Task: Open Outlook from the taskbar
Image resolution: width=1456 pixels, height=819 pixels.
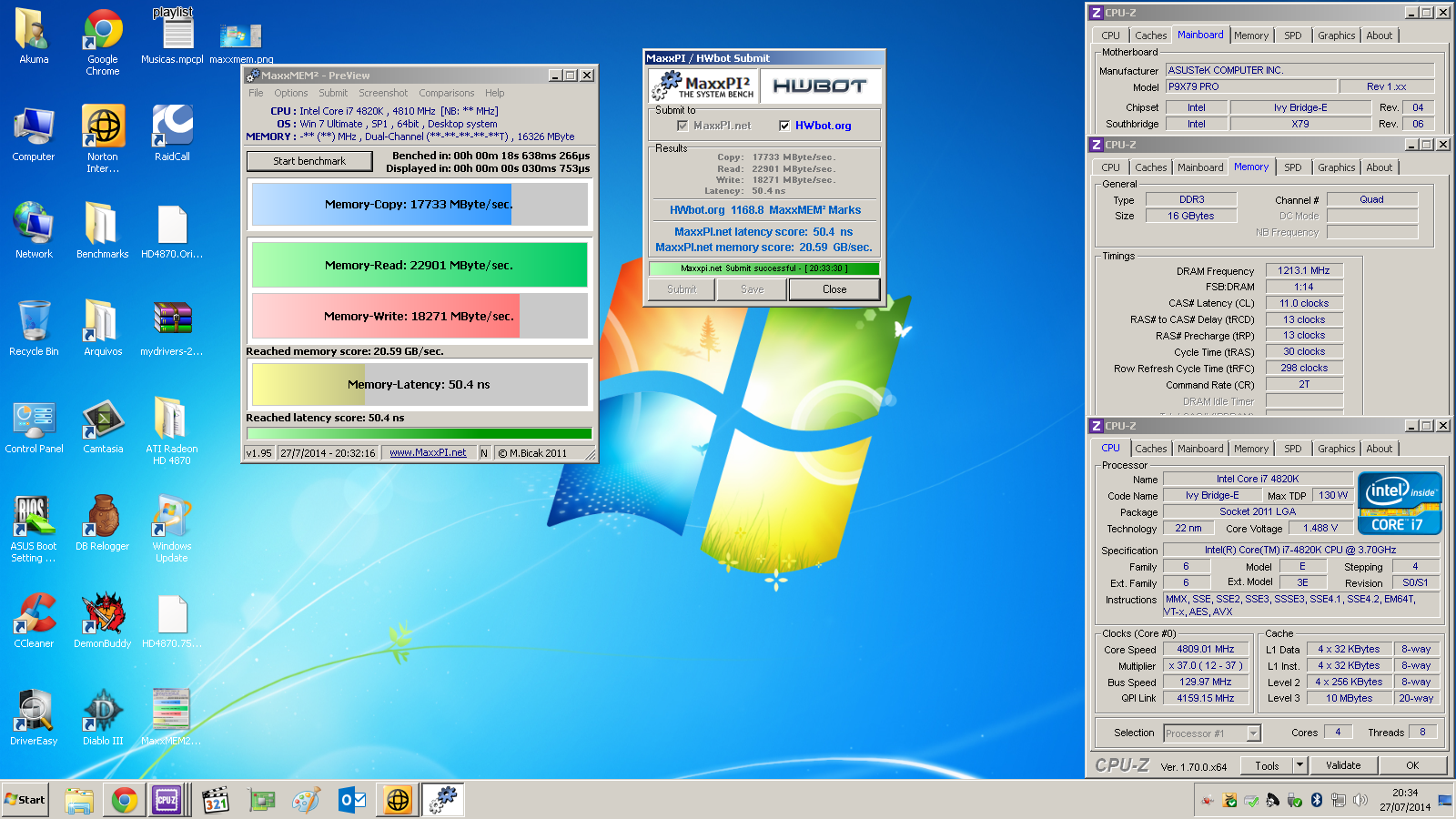Action: [352, 800]
